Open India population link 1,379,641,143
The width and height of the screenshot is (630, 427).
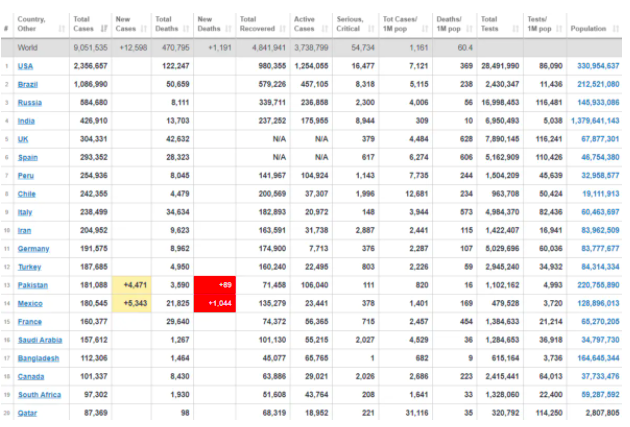click(595, 121)
